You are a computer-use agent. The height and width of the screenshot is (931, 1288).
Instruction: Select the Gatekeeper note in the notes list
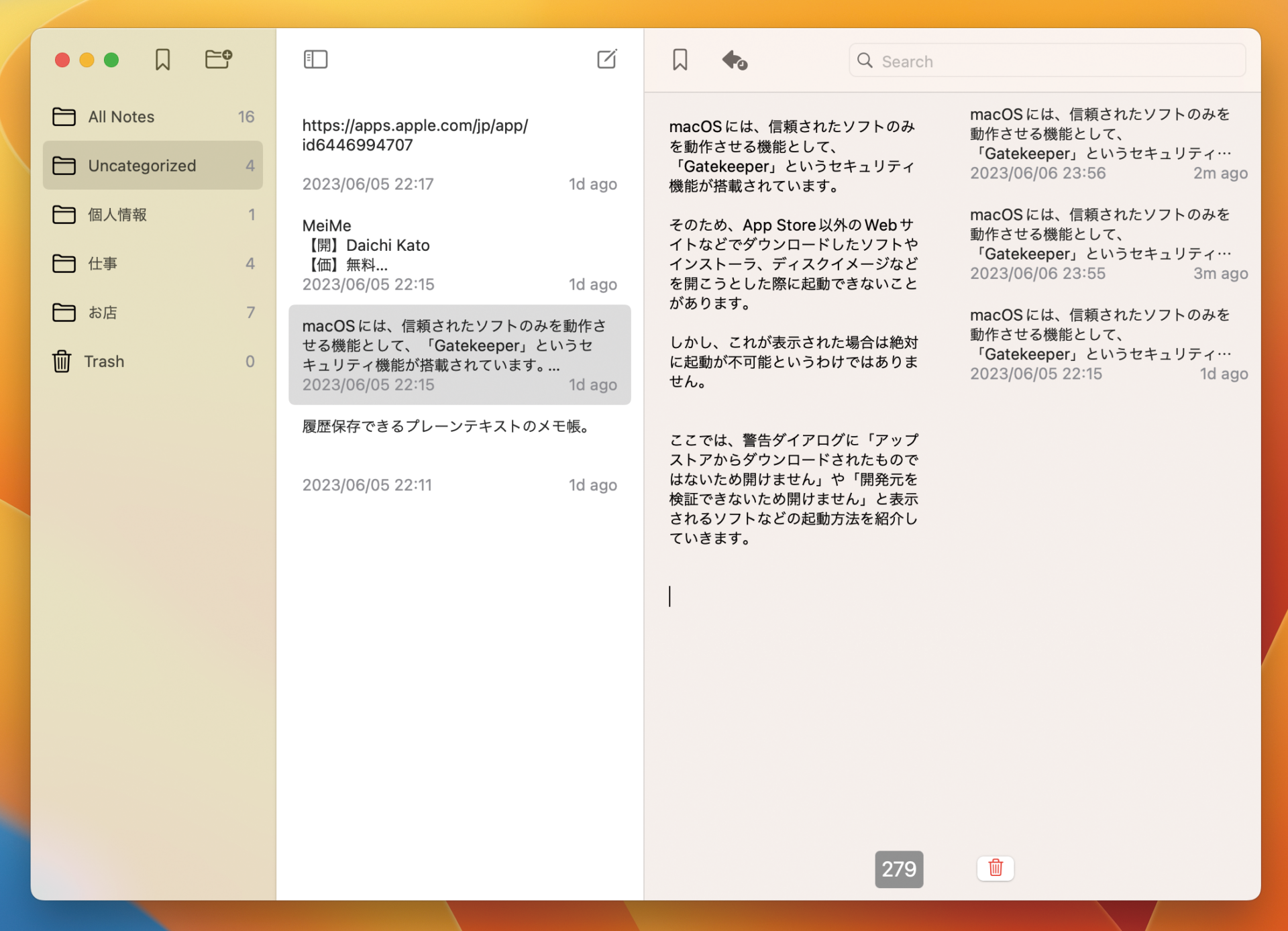tap(460, 355)
